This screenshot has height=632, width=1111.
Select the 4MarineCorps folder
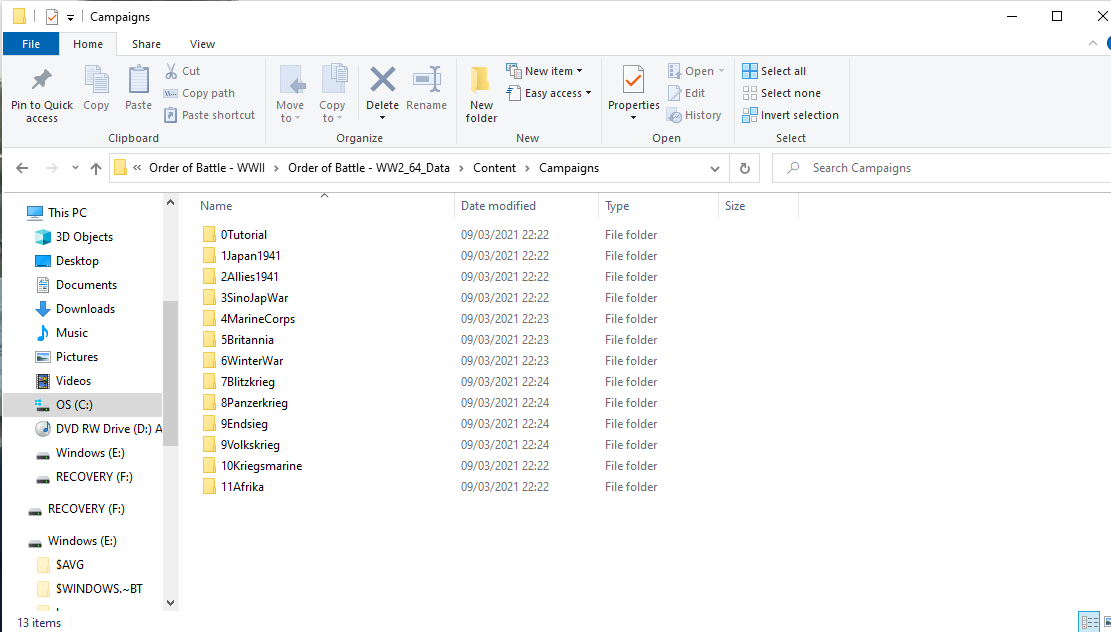point(249,319)
